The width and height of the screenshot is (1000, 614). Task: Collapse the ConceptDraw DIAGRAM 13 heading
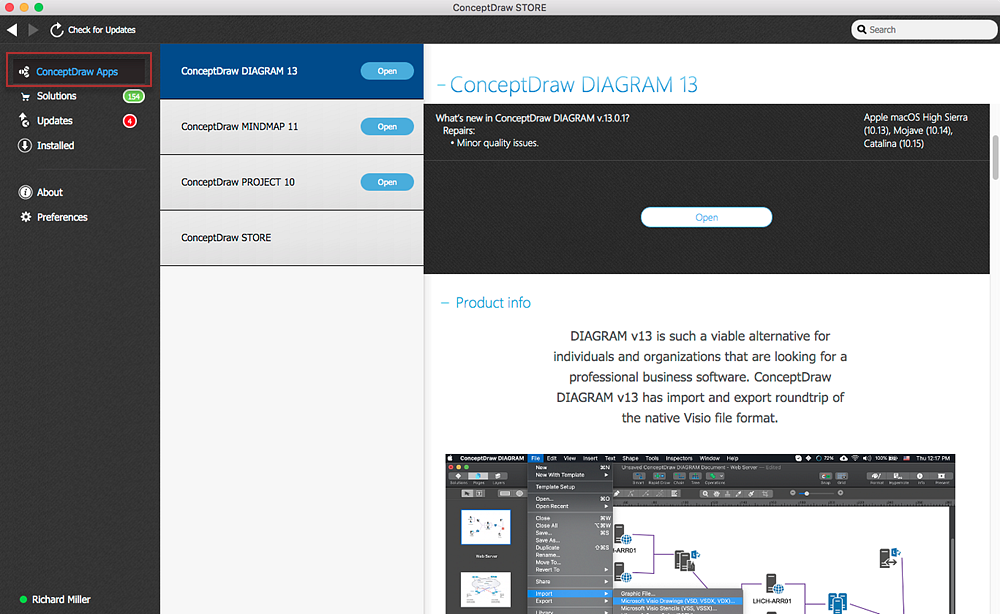[441, 84]
